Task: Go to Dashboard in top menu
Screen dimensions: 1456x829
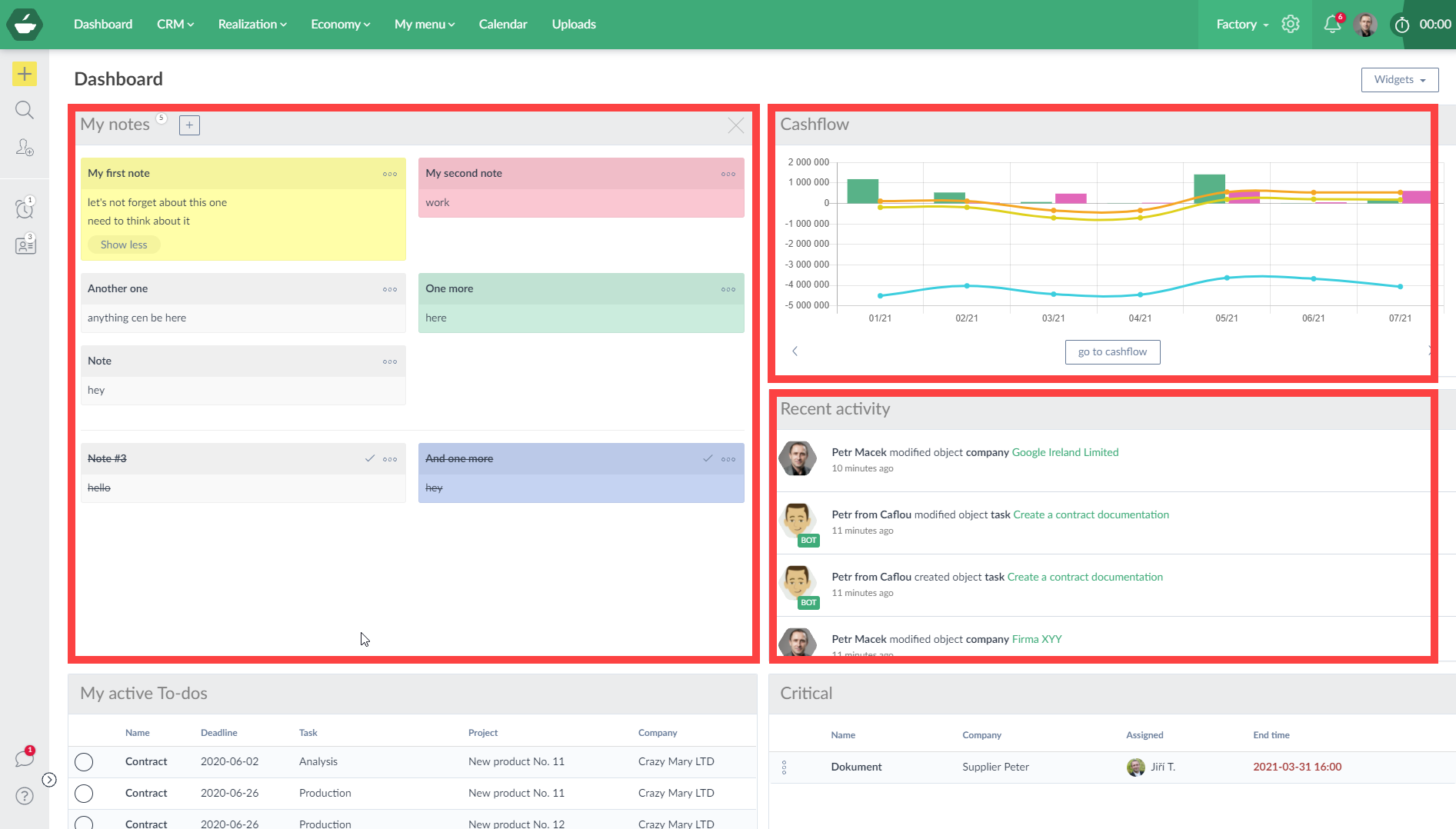Action: click(103, 25)
